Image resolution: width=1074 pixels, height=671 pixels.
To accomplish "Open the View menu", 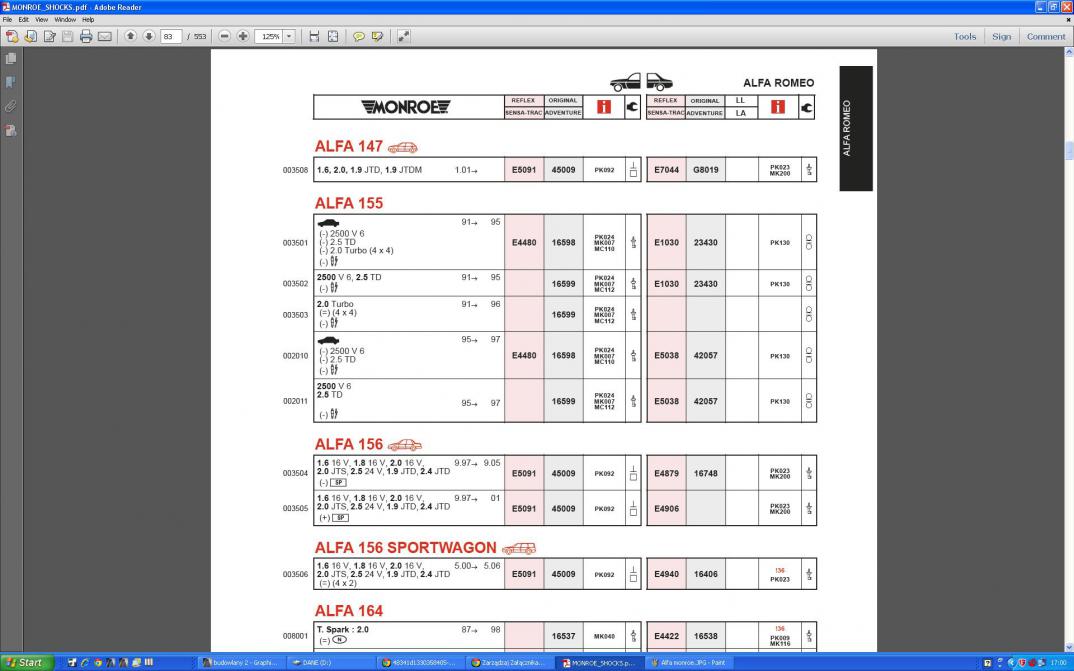I will [41, 20].
